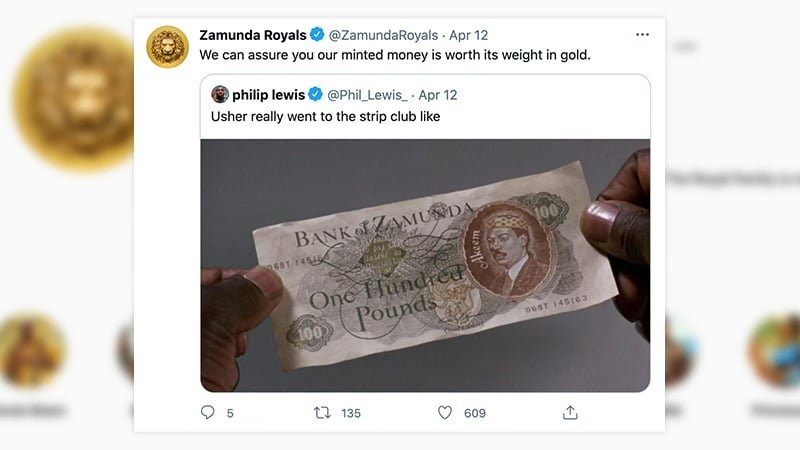Click the share upload icon
The height and width of the screenshot is (450, 800).
point(570,412)
